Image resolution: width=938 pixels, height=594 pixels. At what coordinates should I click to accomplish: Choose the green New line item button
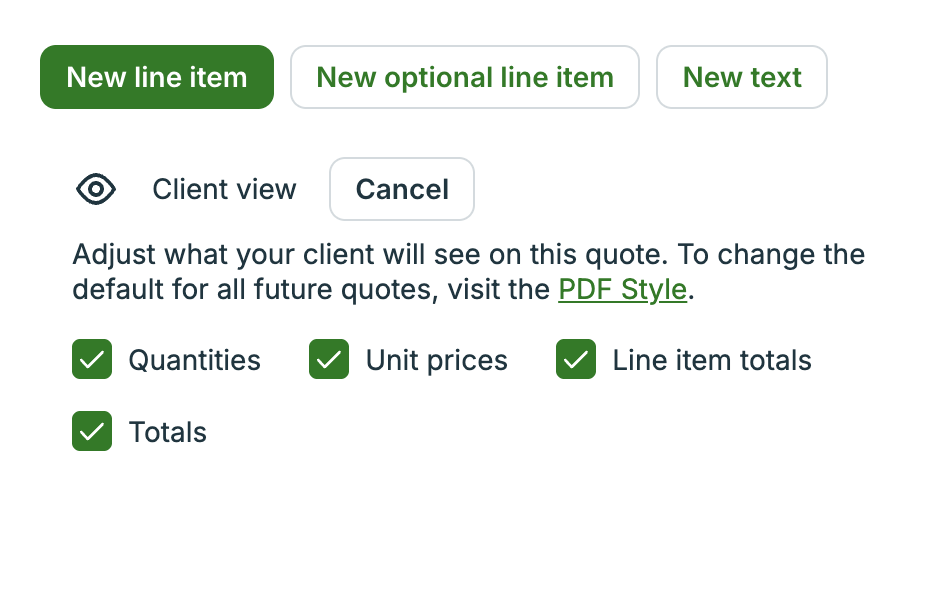pyautogui.click(x=156, y=76)
